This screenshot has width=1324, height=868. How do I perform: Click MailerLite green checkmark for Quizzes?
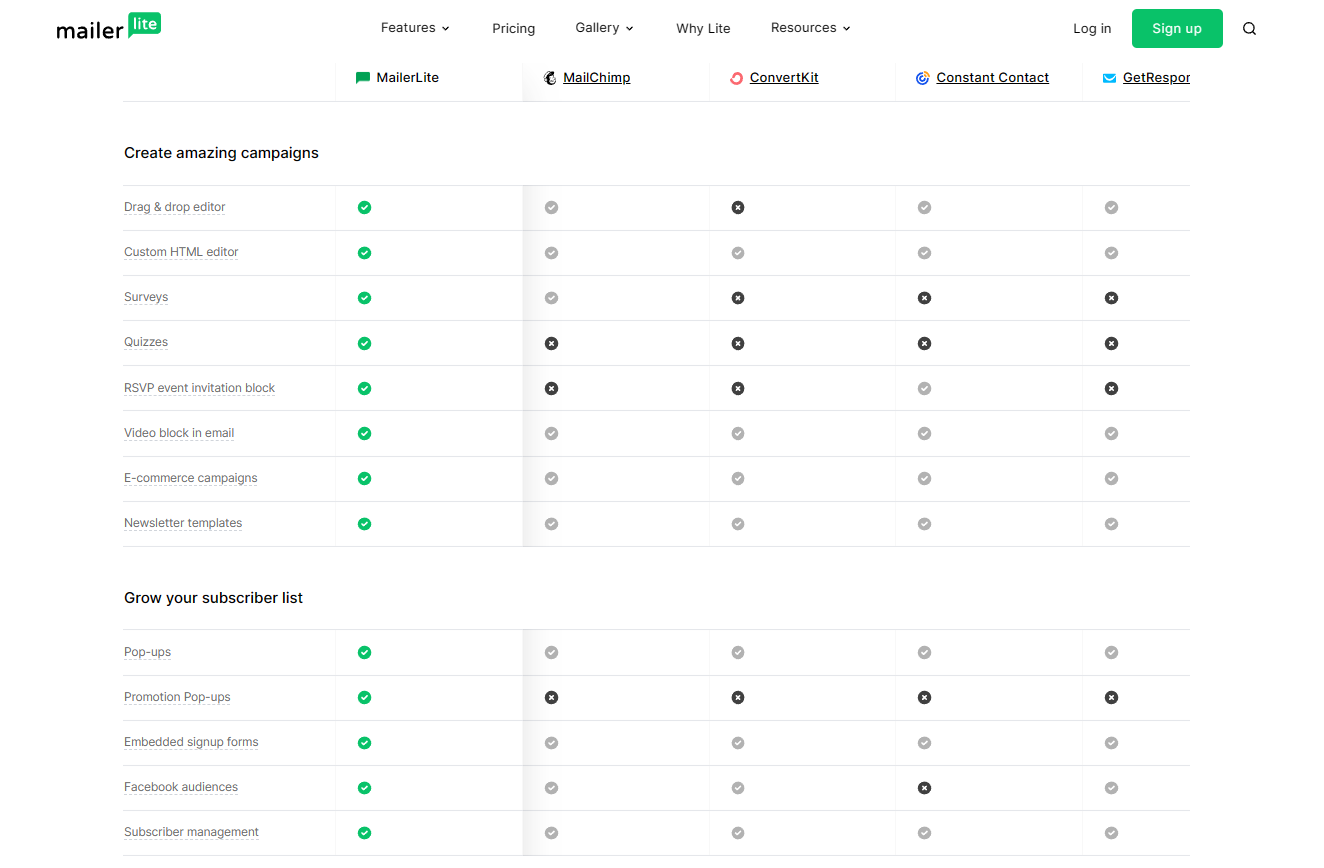tap(365, 343)
